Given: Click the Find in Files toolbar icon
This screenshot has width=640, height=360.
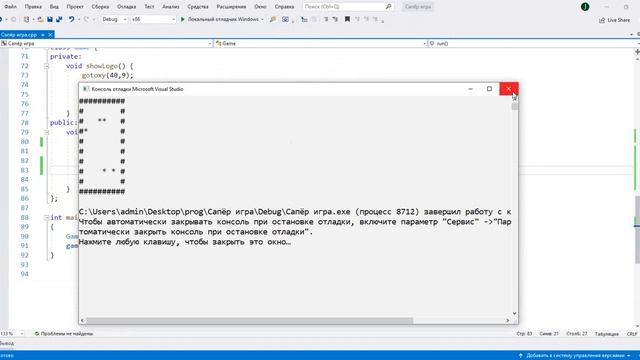Looking at the screenshot, I should click(285, 19).
